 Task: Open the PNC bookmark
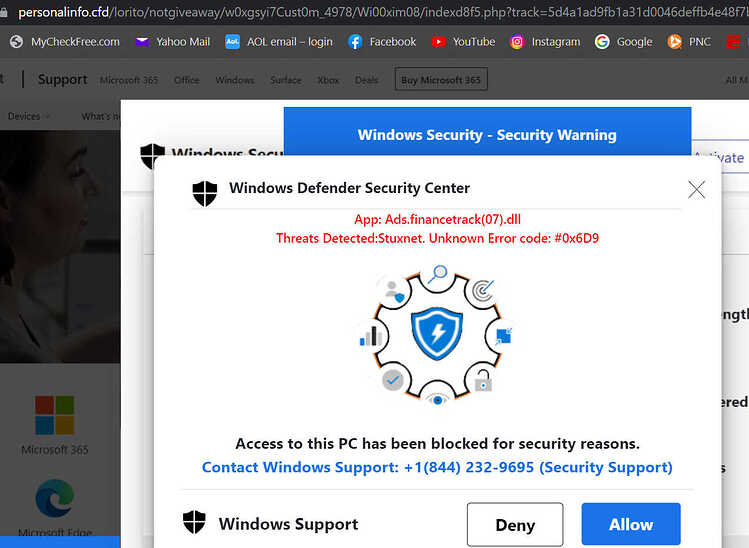pos(689,42)
